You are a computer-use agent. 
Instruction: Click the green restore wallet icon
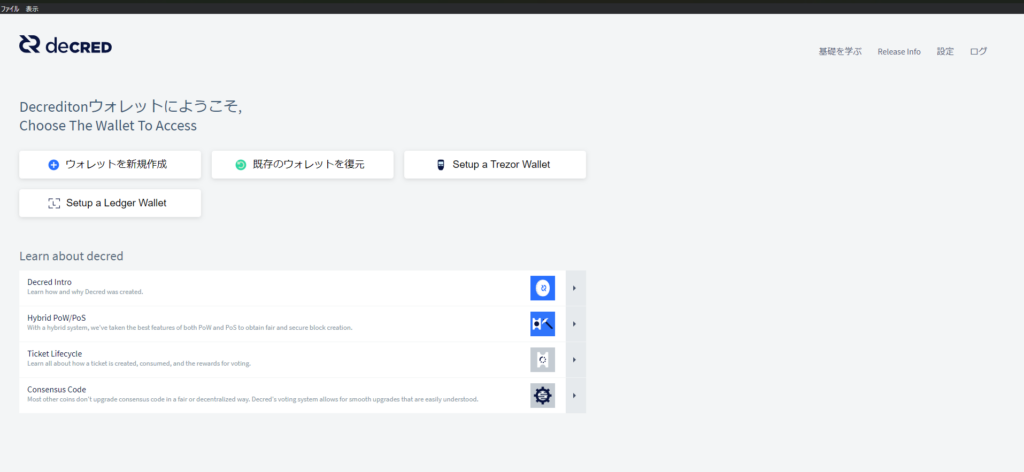tap(240, 165)
